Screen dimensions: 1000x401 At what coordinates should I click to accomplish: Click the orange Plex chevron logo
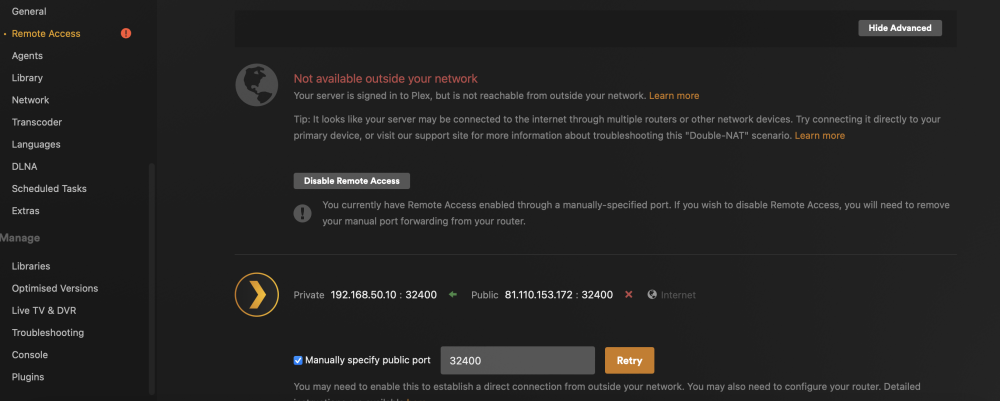[x=257, y=295]
